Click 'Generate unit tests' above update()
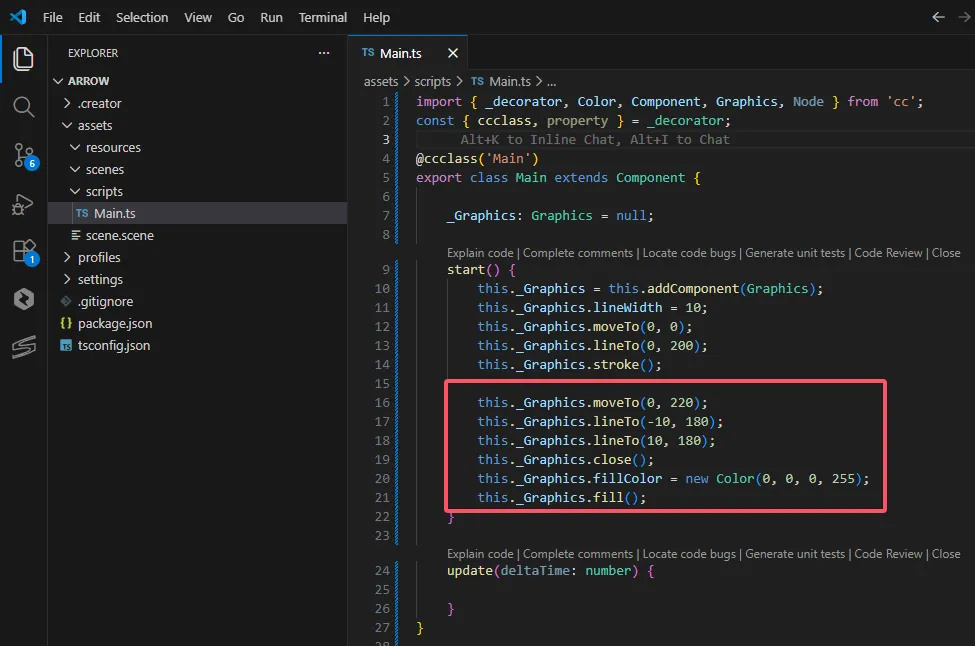The width and height of the screenshot is (975, 646). pyautogui.click(x=796, y=554)
